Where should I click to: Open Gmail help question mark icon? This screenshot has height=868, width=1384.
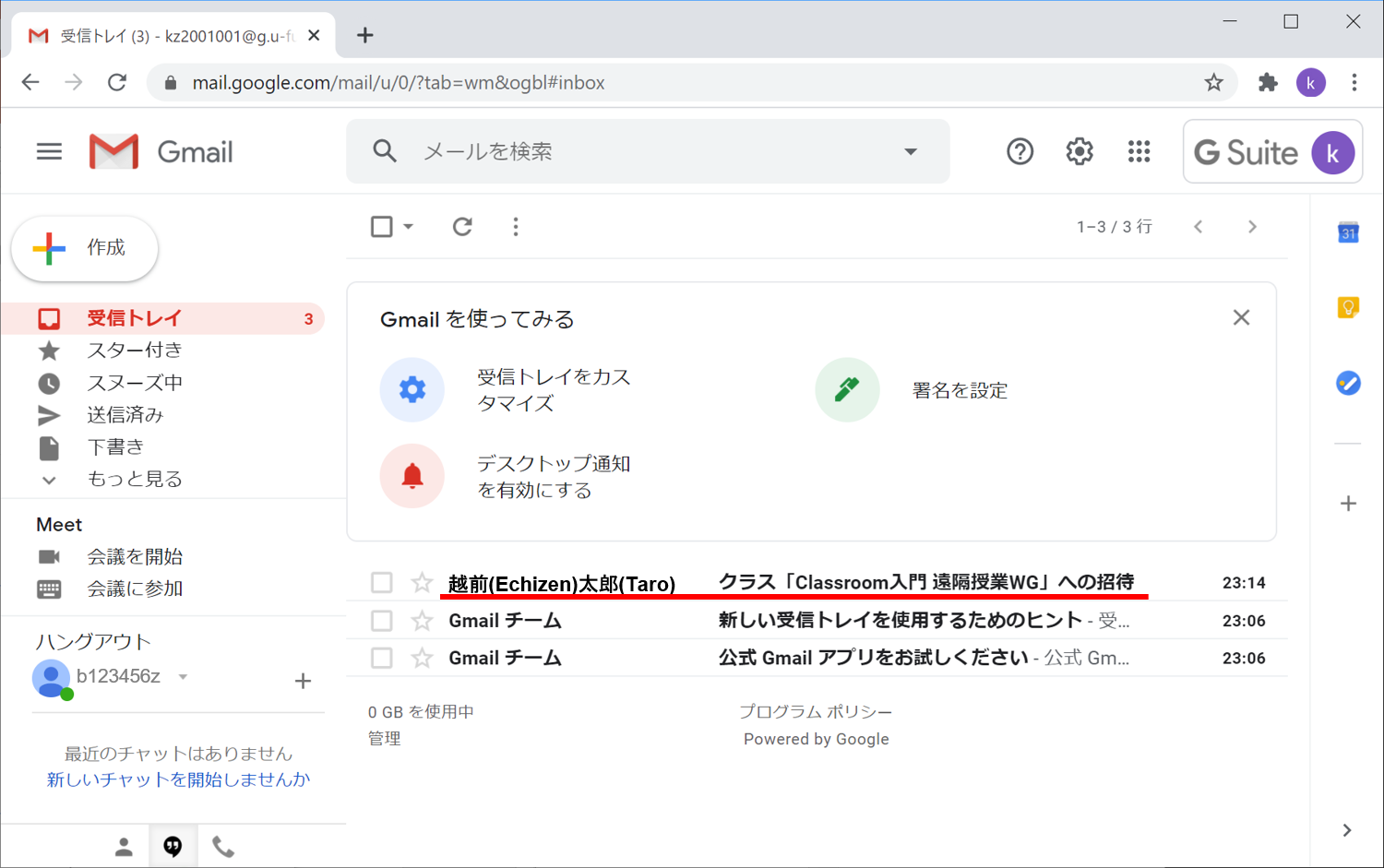[1020, 151]
